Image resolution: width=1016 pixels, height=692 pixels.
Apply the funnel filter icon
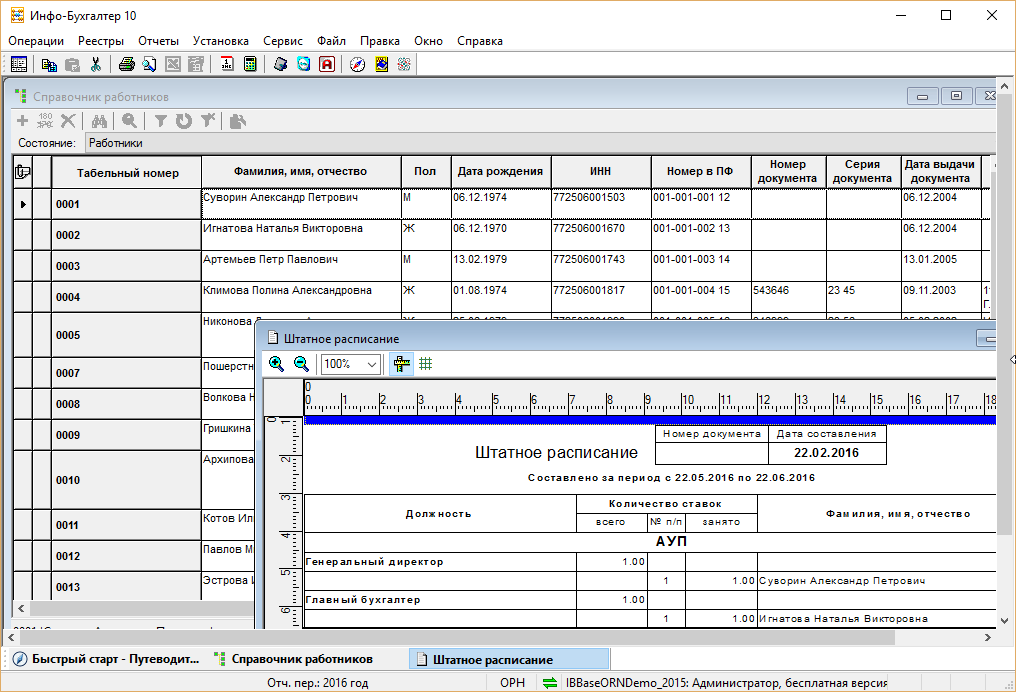pos(161,121)
